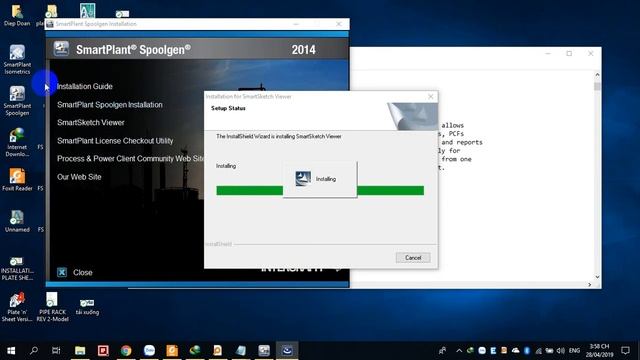
Task: Click the Close label in Spoolgen installer
Action: tap(82, 272)
